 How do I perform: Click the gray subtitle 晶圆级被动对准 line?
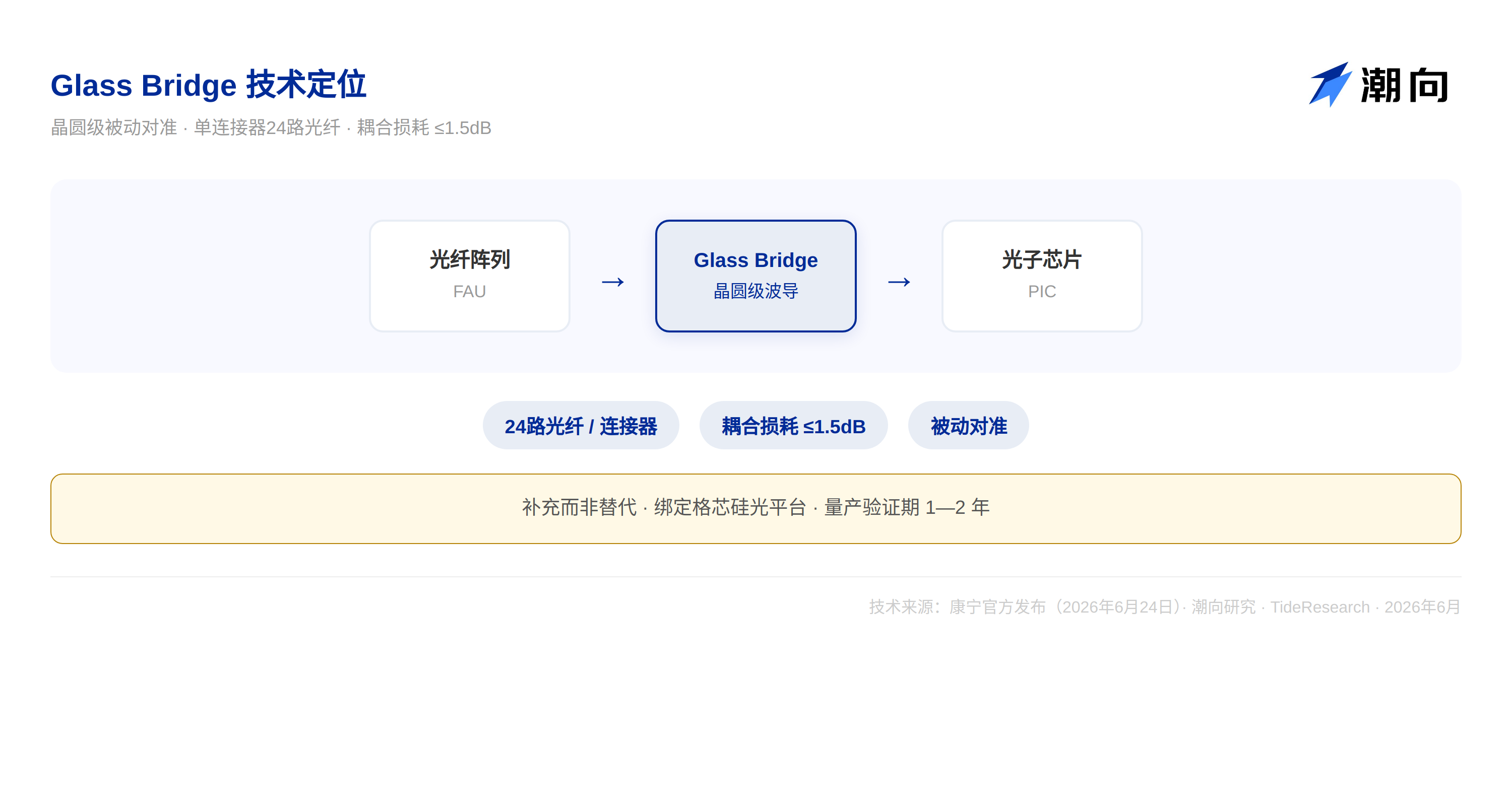click(271, 127)
